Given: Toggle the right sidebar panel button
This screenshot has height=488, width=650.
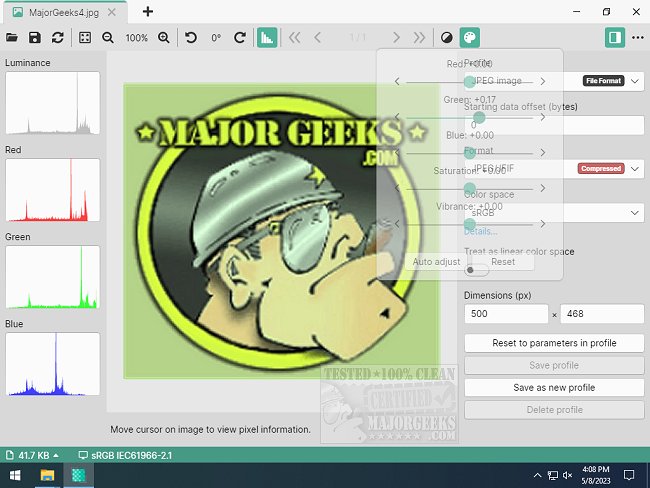Looking at the screenshot, I should (614, 37).
